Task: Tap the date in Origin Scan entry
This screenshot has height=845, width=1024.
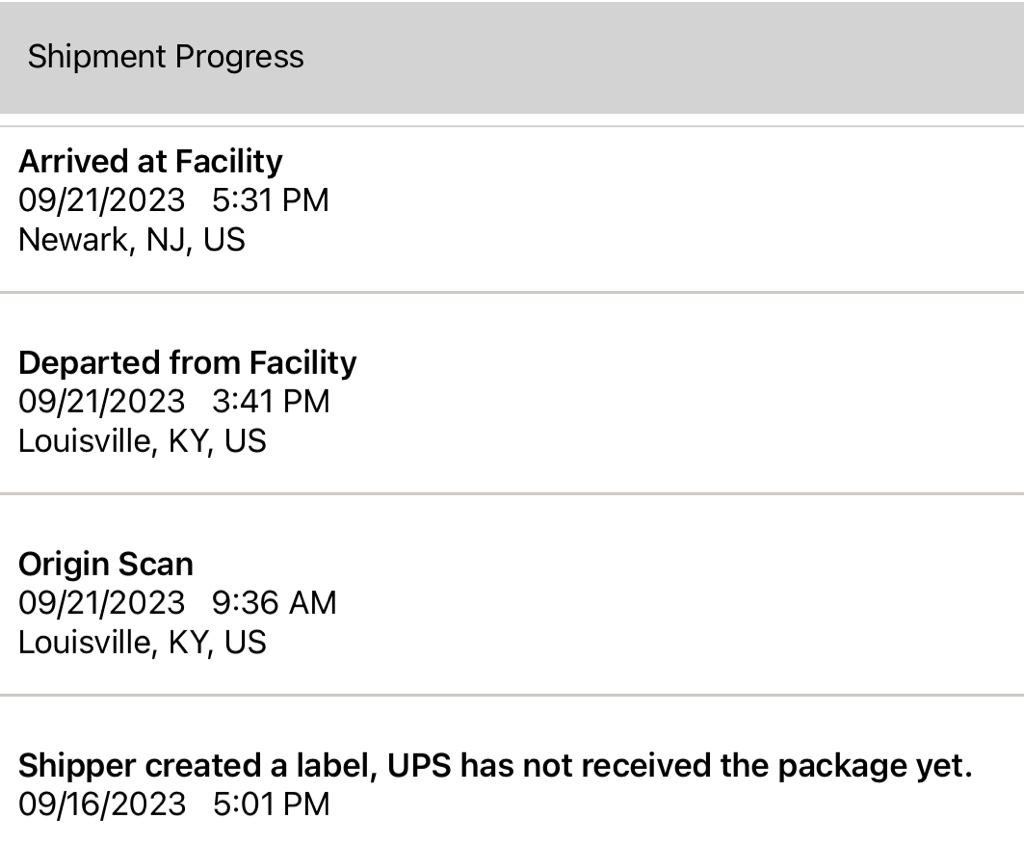Action: pos(102,603)
